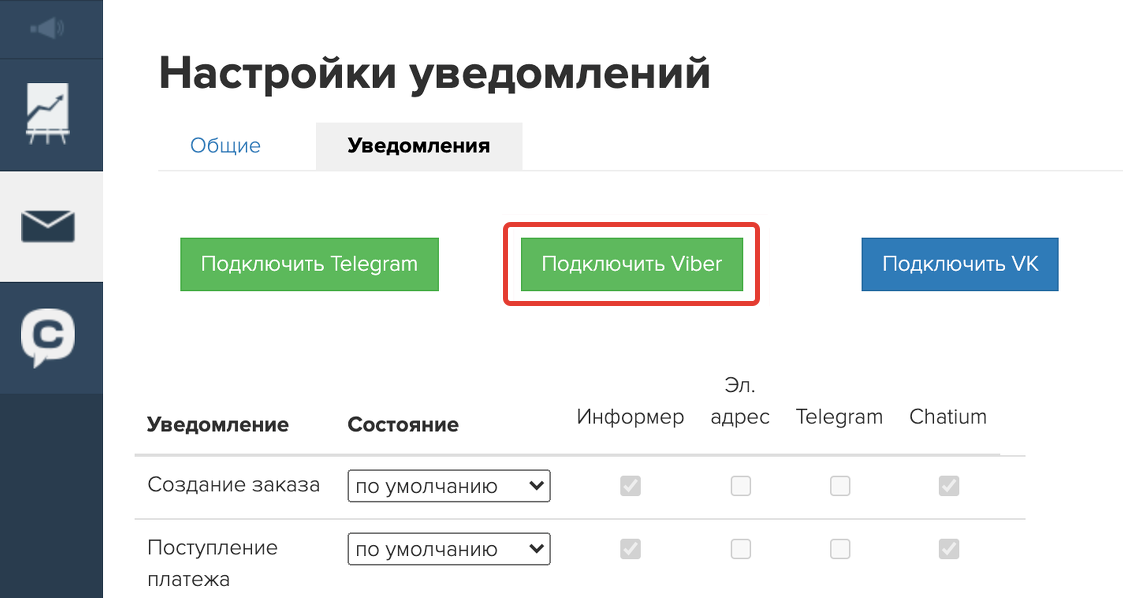Check Telegram checkbox for Создание заказа

(x=840, y=486)
